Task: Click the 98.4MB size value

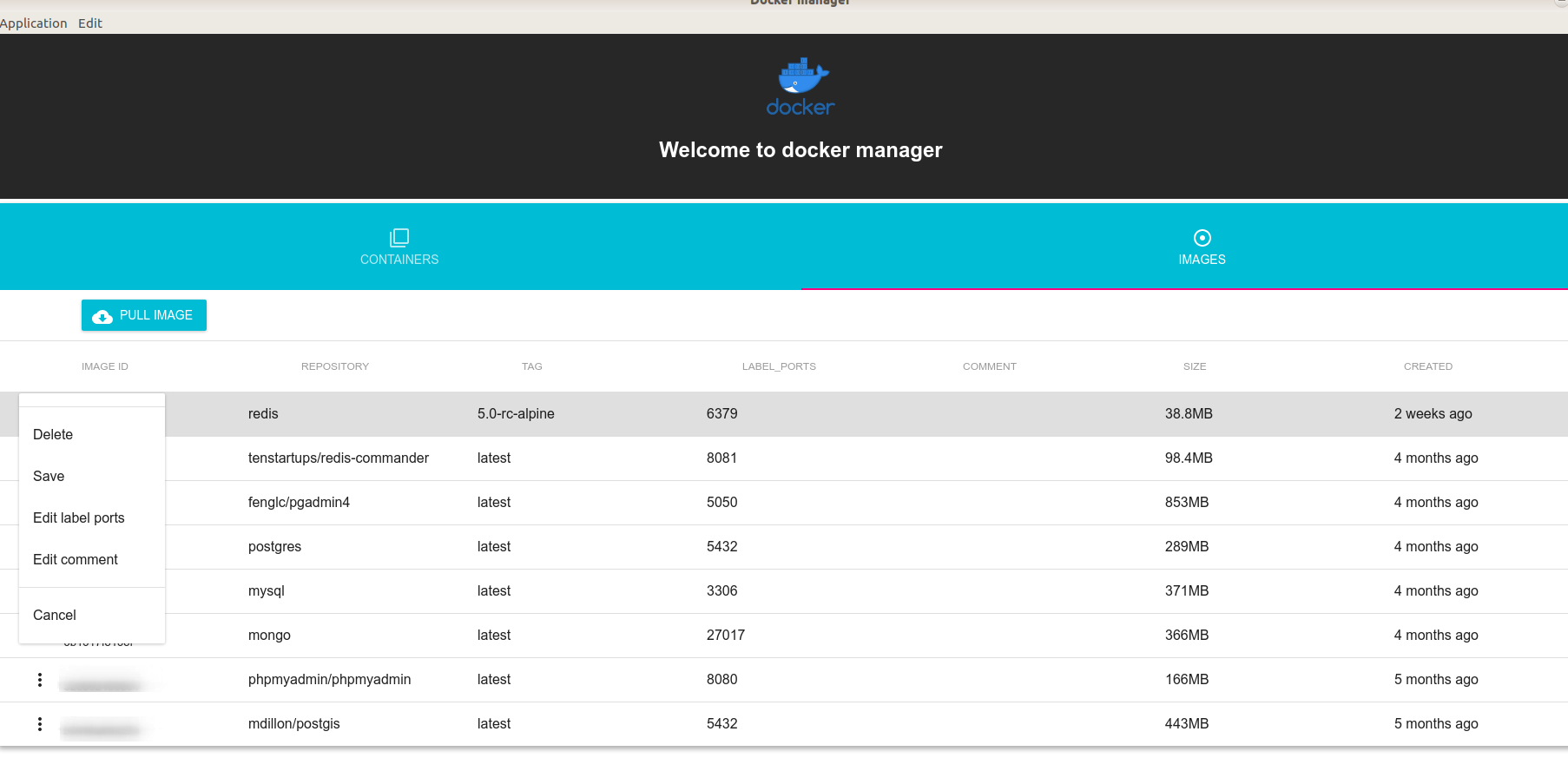Action: point(1189,458)
